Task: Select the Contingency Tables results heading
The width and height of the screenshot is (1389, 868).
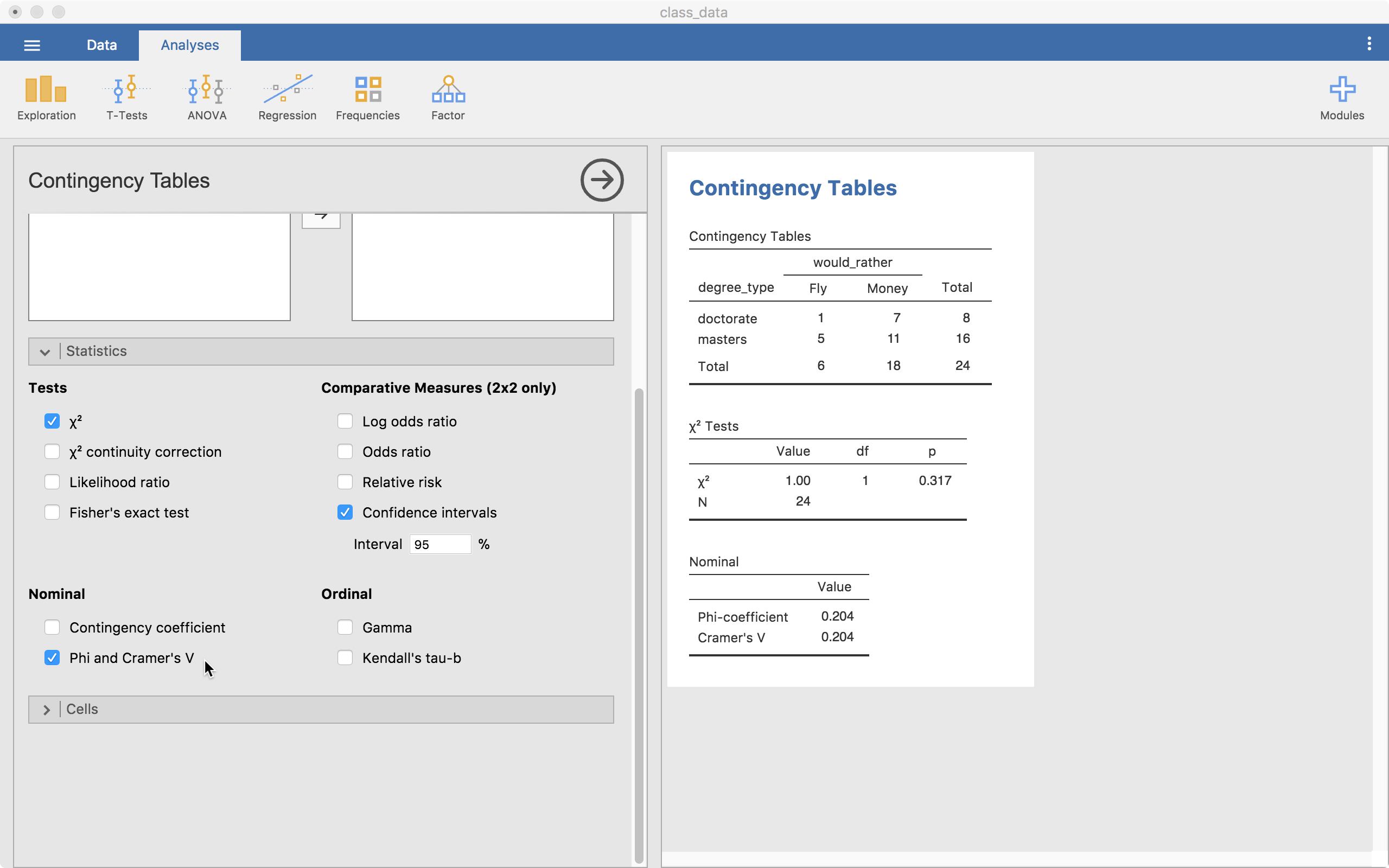Action: click(793, 188)
